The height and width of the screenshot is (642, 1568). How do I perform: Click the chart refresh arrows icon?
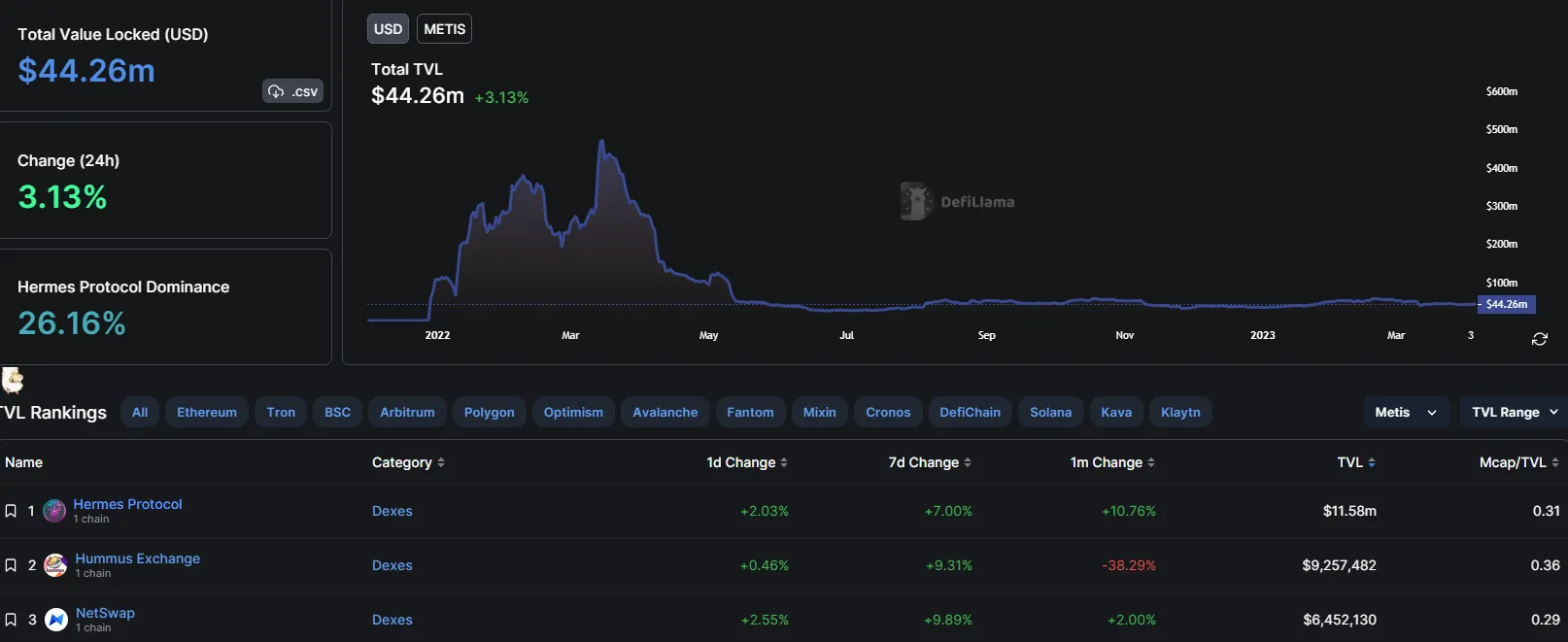[x=1540, y=339]
